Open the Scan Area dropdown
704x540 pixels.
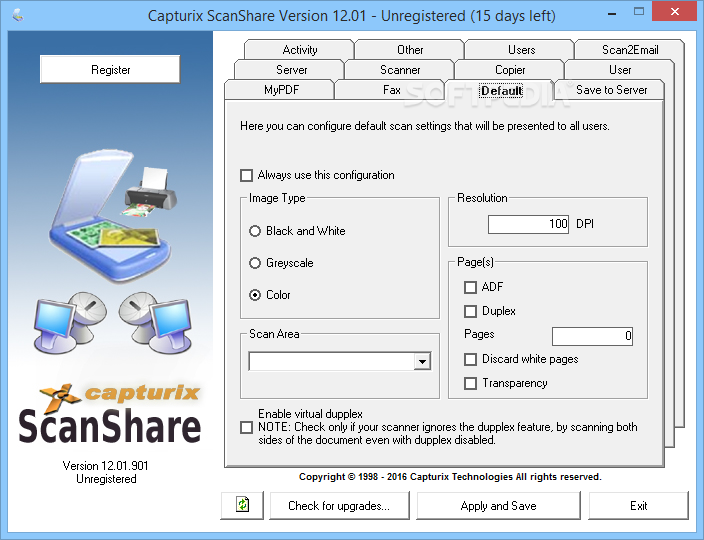click(422, 361)
